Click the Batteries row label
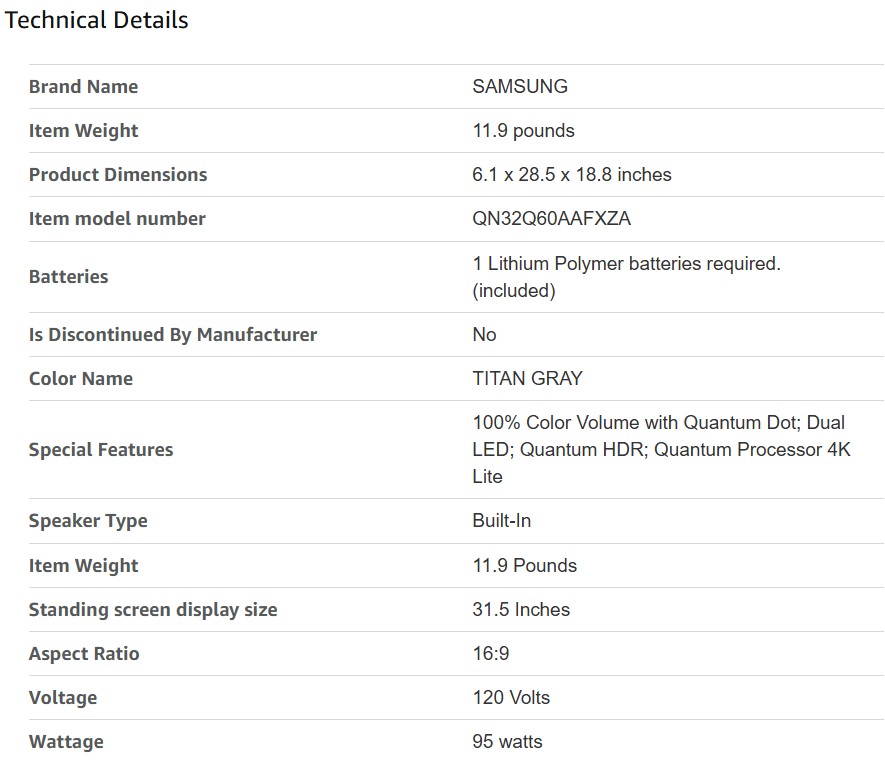This screenshot has height=763, width=885. coord(68,277)
